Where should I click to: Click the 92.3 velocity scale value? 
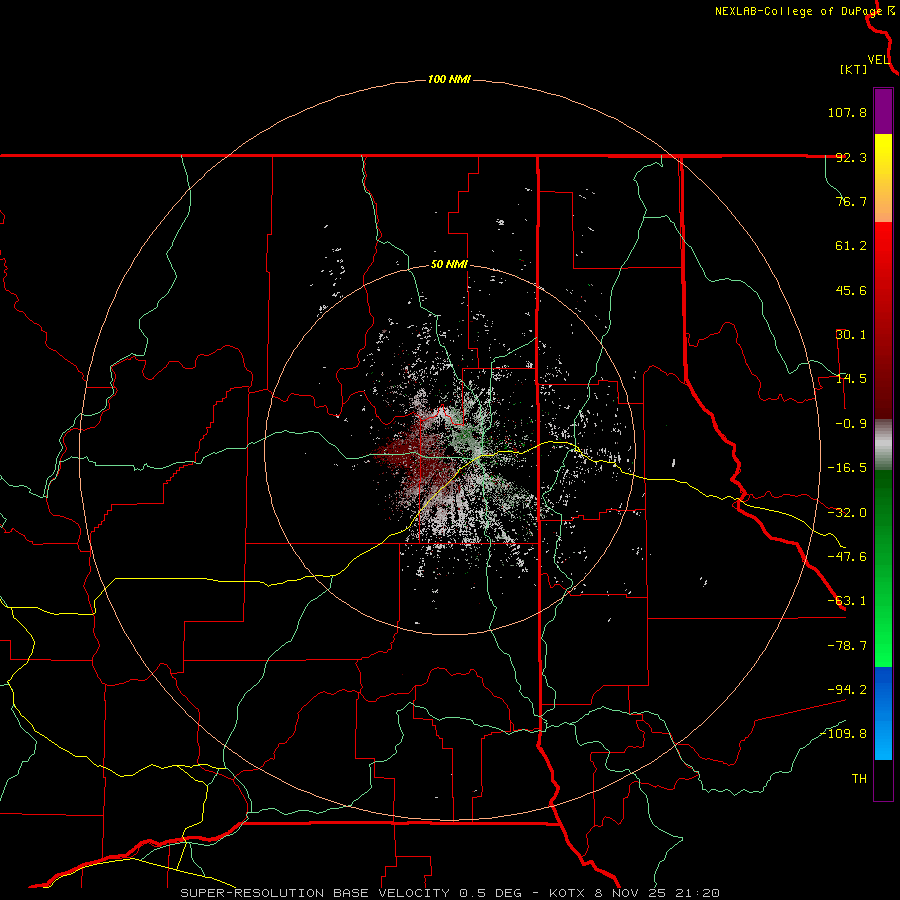[851, 157]
